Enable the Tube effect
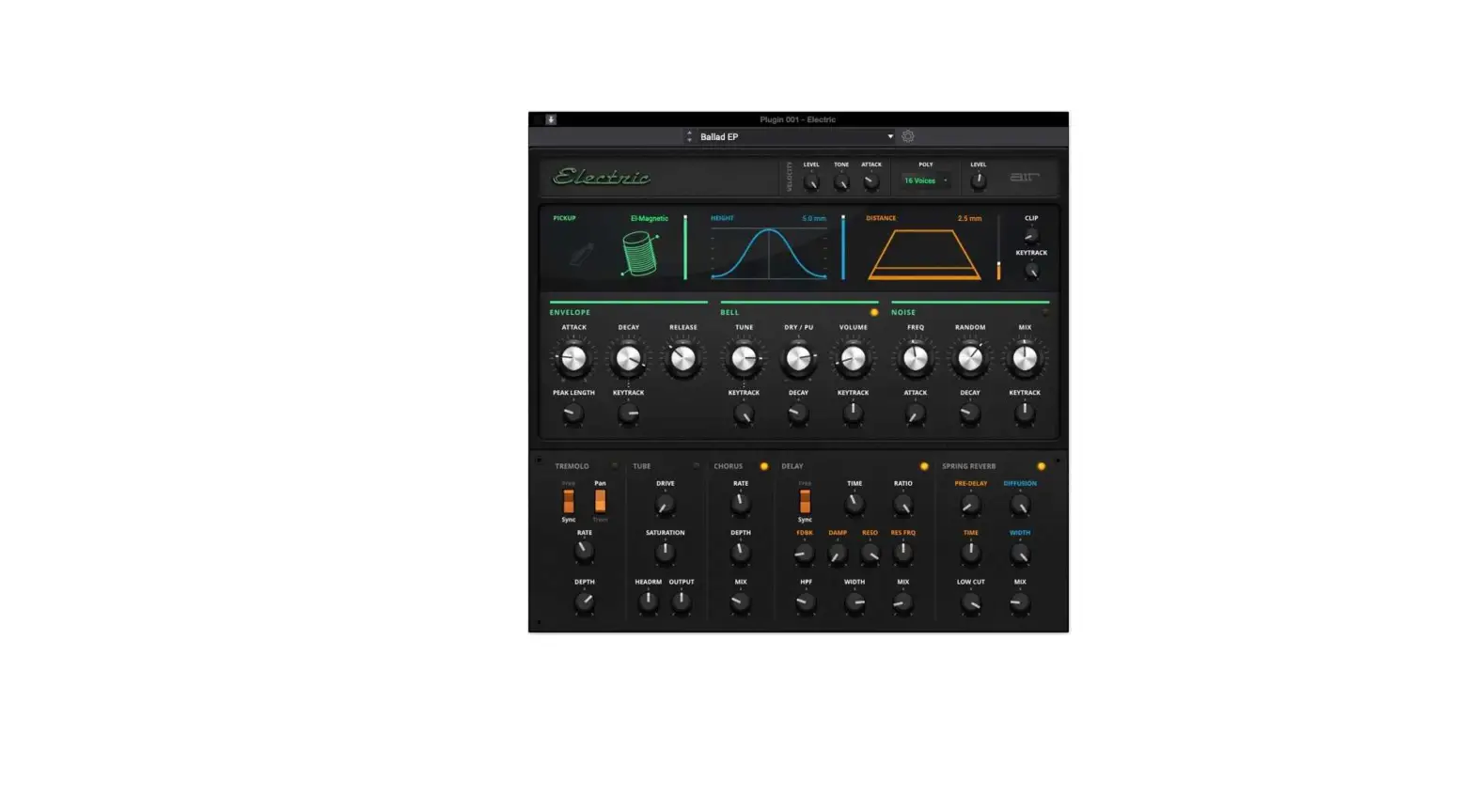This screenshot has height=812, width=1474. tap(697, 465)
